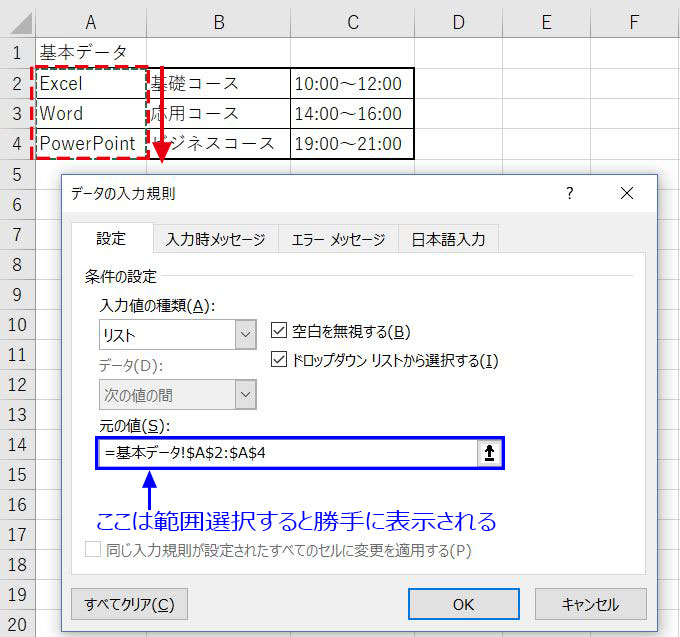The height and width of the screenshot is (637, 680).
Task: Click the dialog title データの入力規則
Action: point(123,193)
